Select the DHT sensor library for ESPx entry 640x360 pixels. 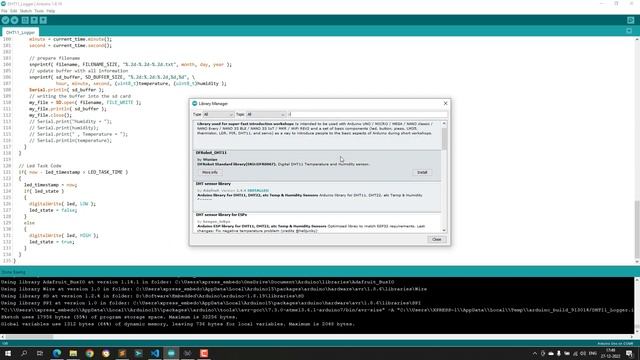coord(317,222)
